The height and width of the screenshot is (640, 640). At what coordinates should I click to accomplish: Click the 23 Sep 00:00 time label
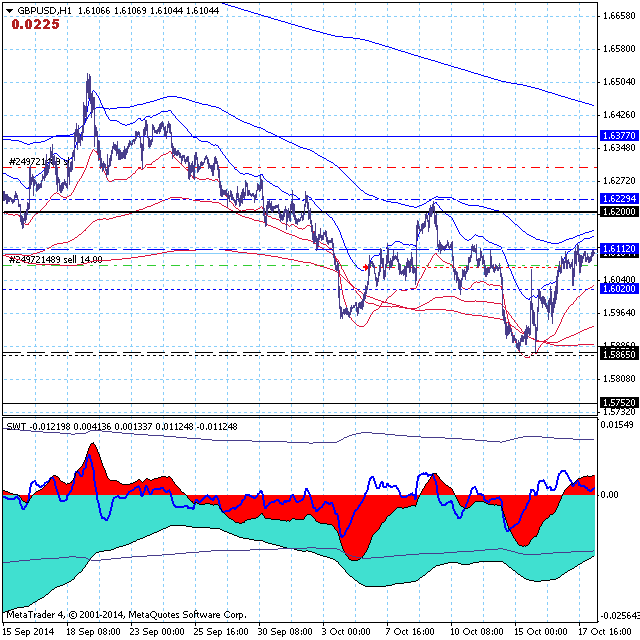click(157, 631)
